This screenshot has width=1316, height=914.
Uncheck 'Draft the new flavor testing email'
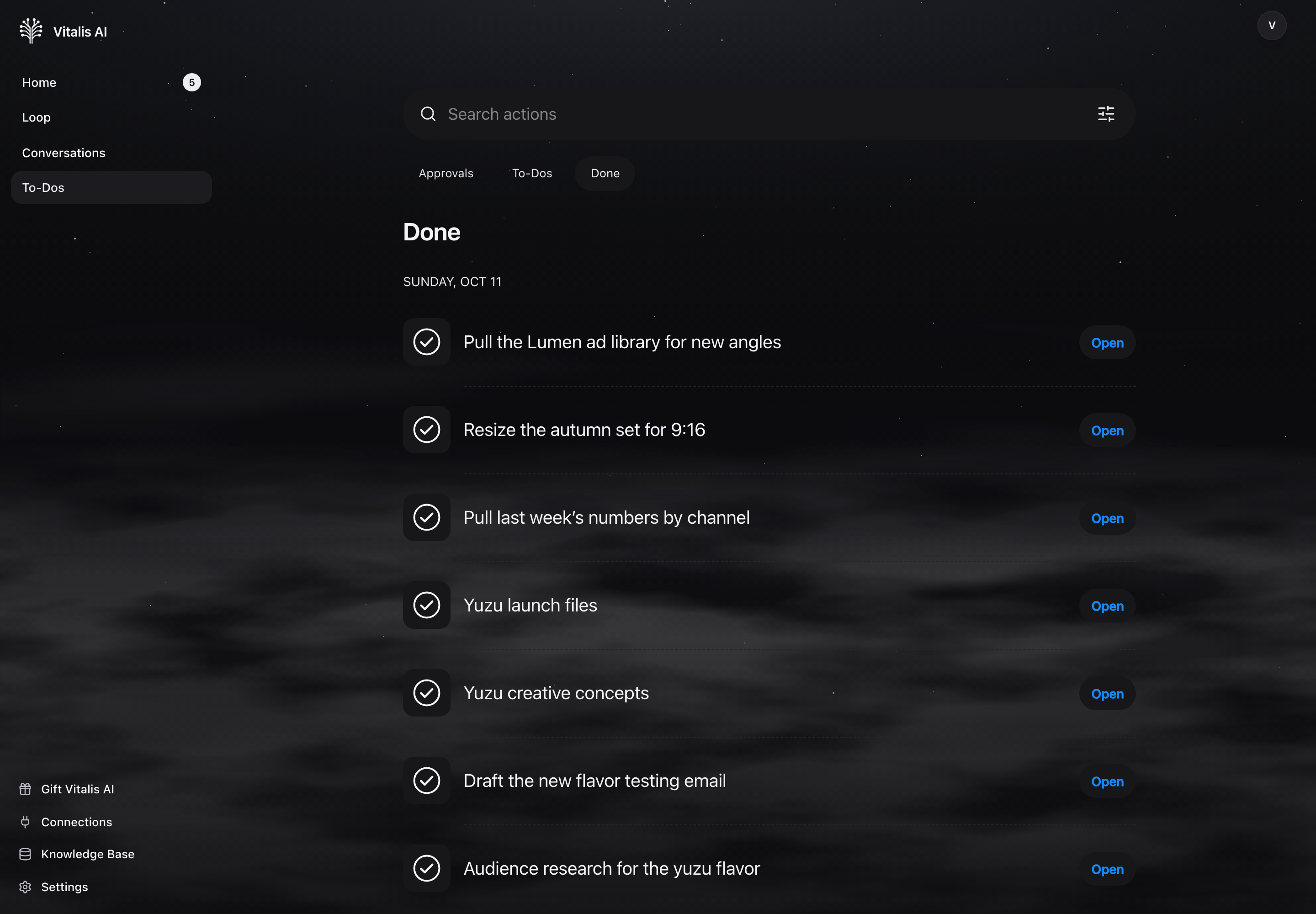pyautogui.click(x=427, y=781)
